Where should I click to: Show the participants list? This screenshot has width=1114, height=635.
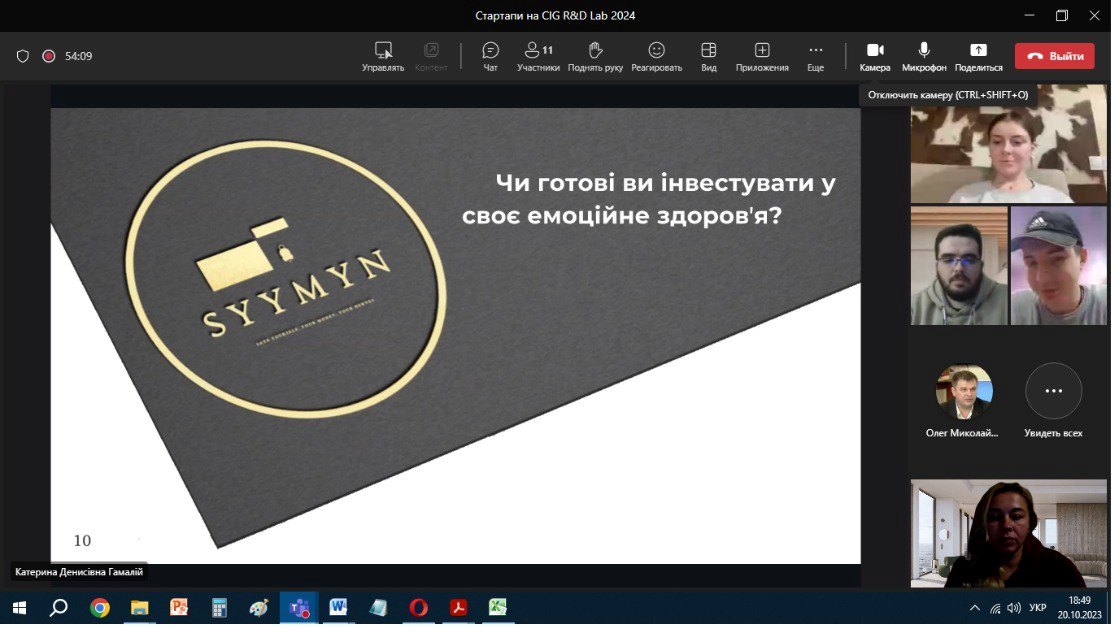click(x=538, y=56)
